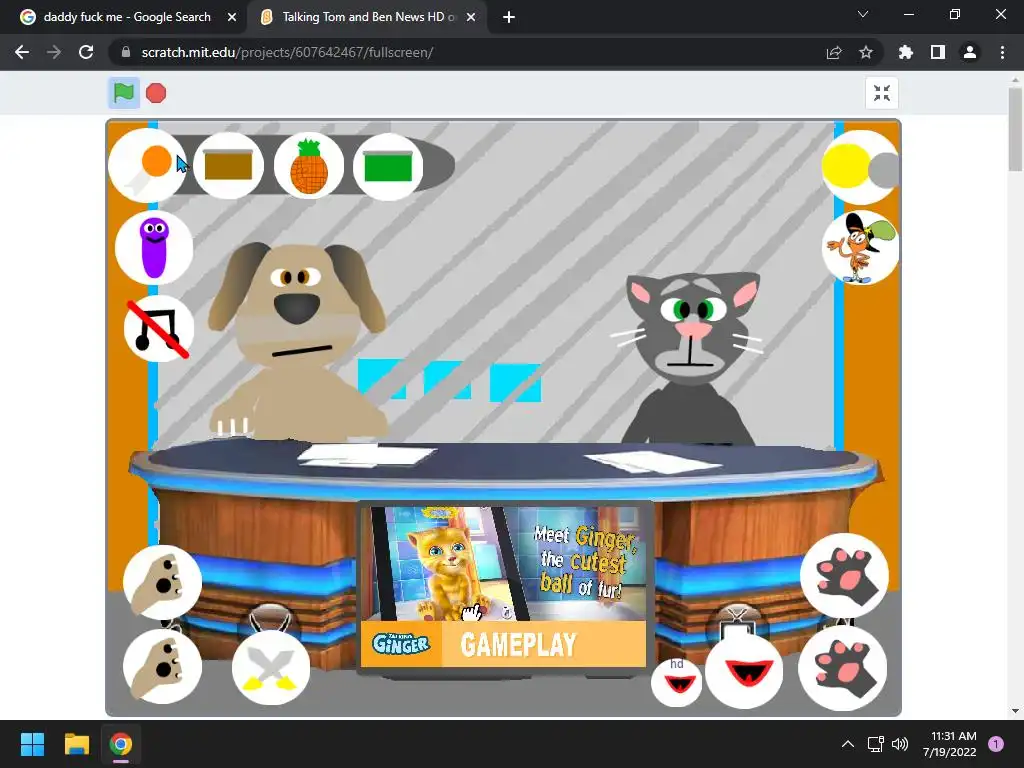Close the Google Search tab
This screenshot has height=768, width=1024.
[x=232, y=17]
